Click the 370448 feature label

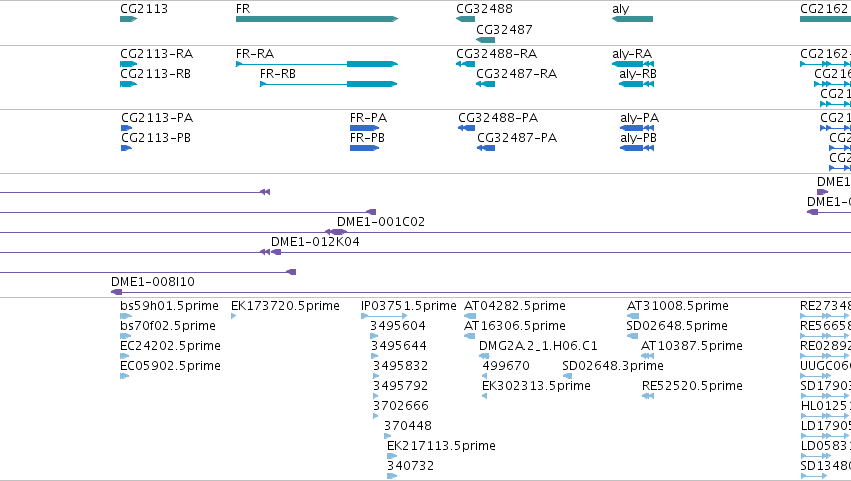(x=408, y=427)
